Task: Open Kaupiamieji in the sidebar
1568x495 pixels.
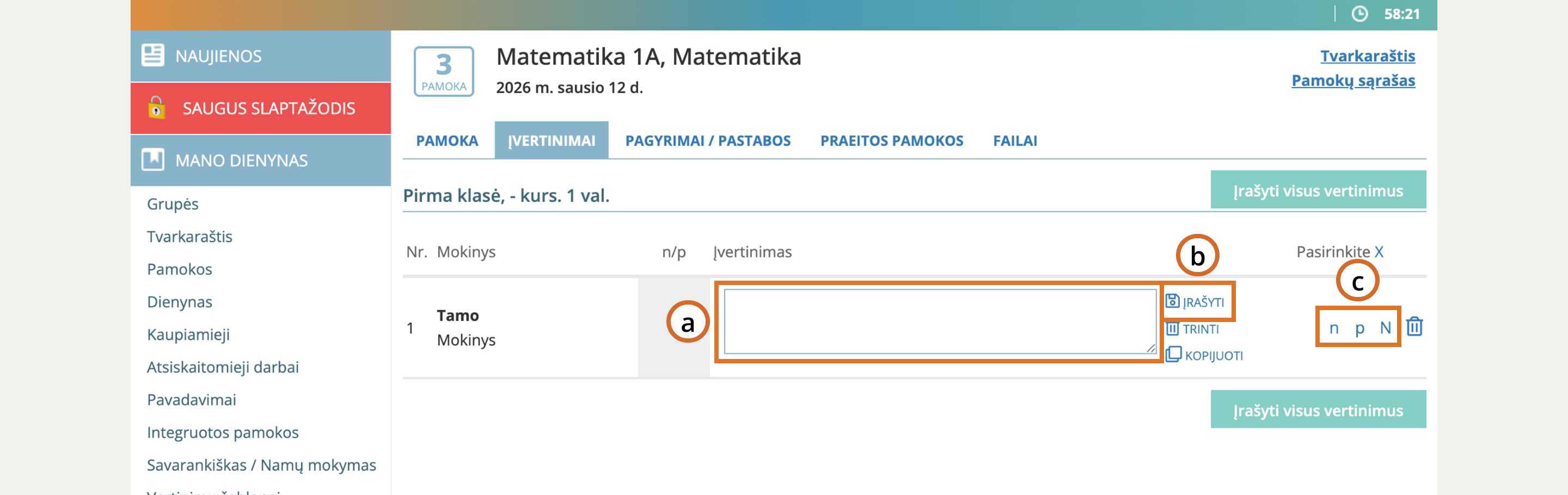Action: pos(188,335)
